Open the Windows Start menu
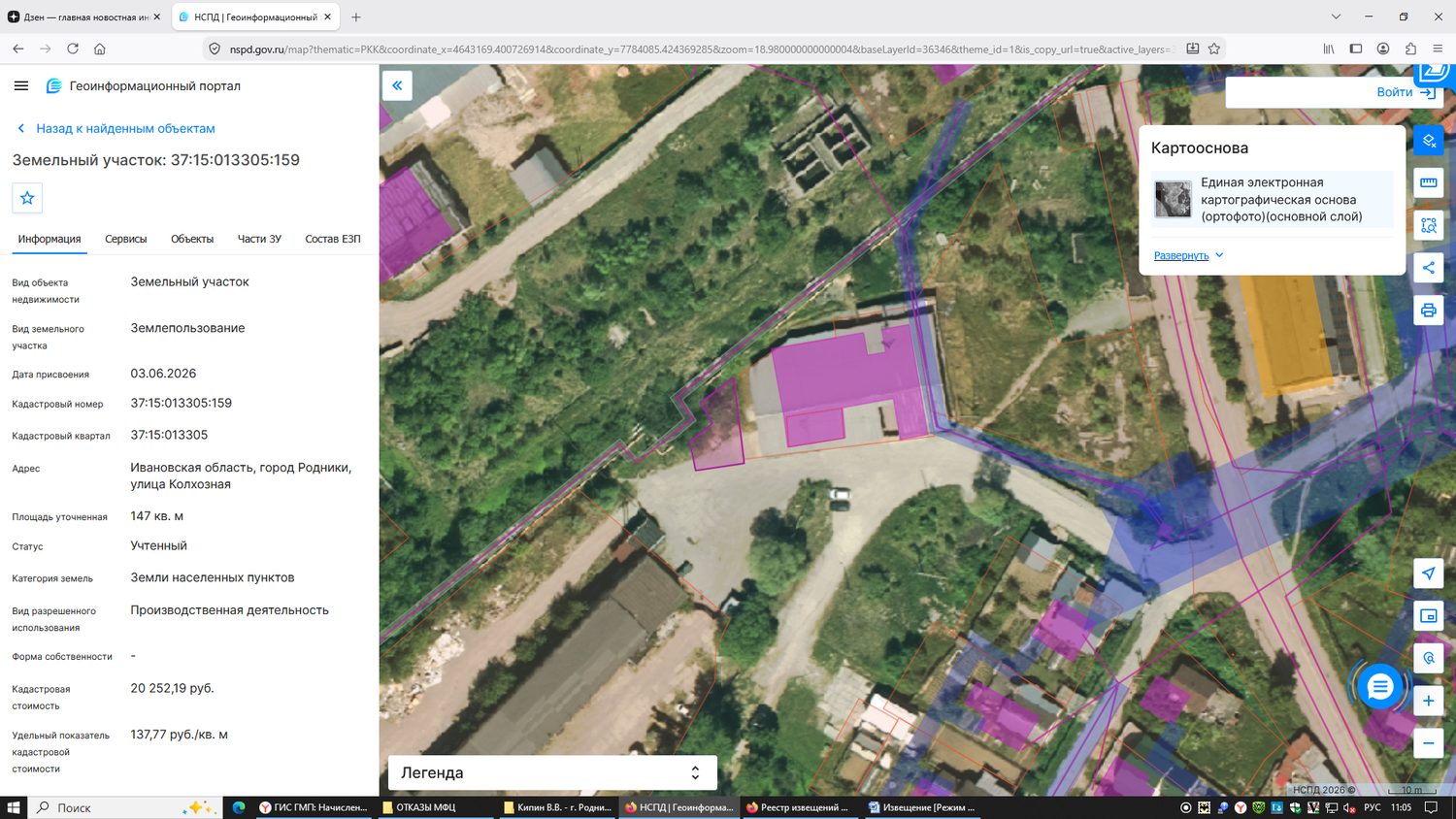This screenshot has width=1456, height=819. (x=14, y=807)
